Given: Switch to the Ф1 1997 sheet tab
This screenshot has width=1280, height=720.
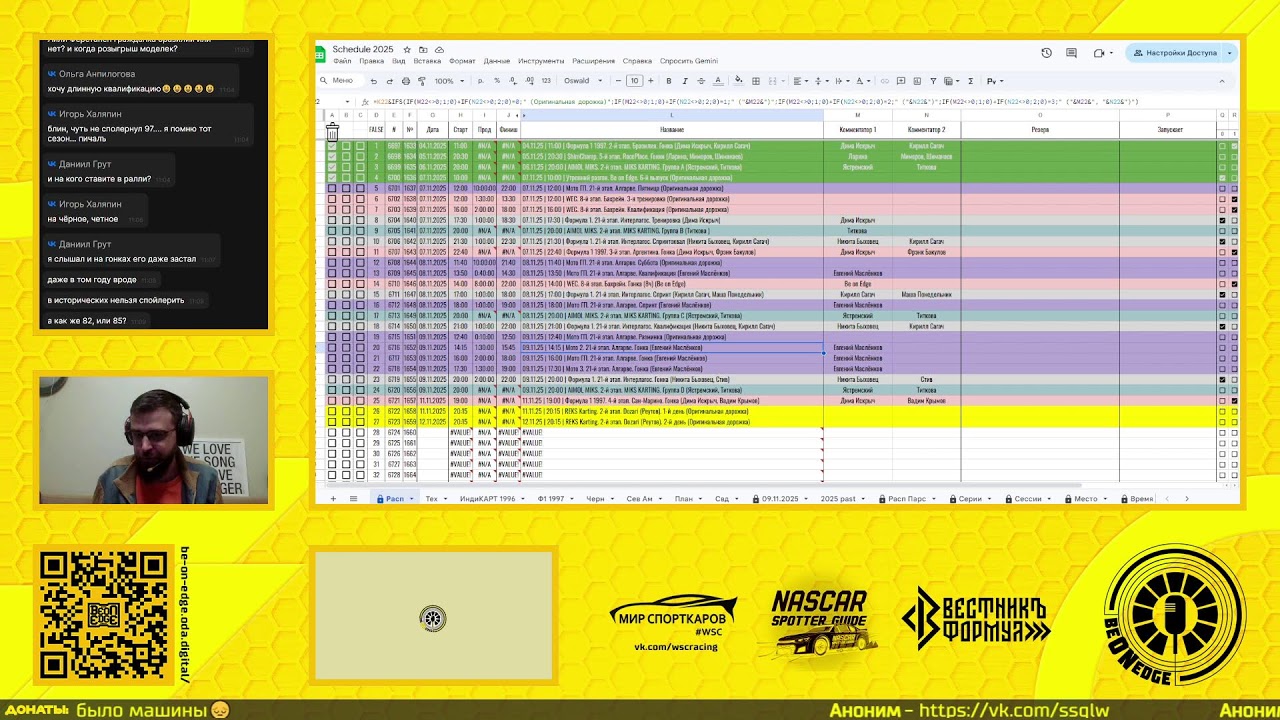Looking at the screenshot, I should (x=551, y=498).
